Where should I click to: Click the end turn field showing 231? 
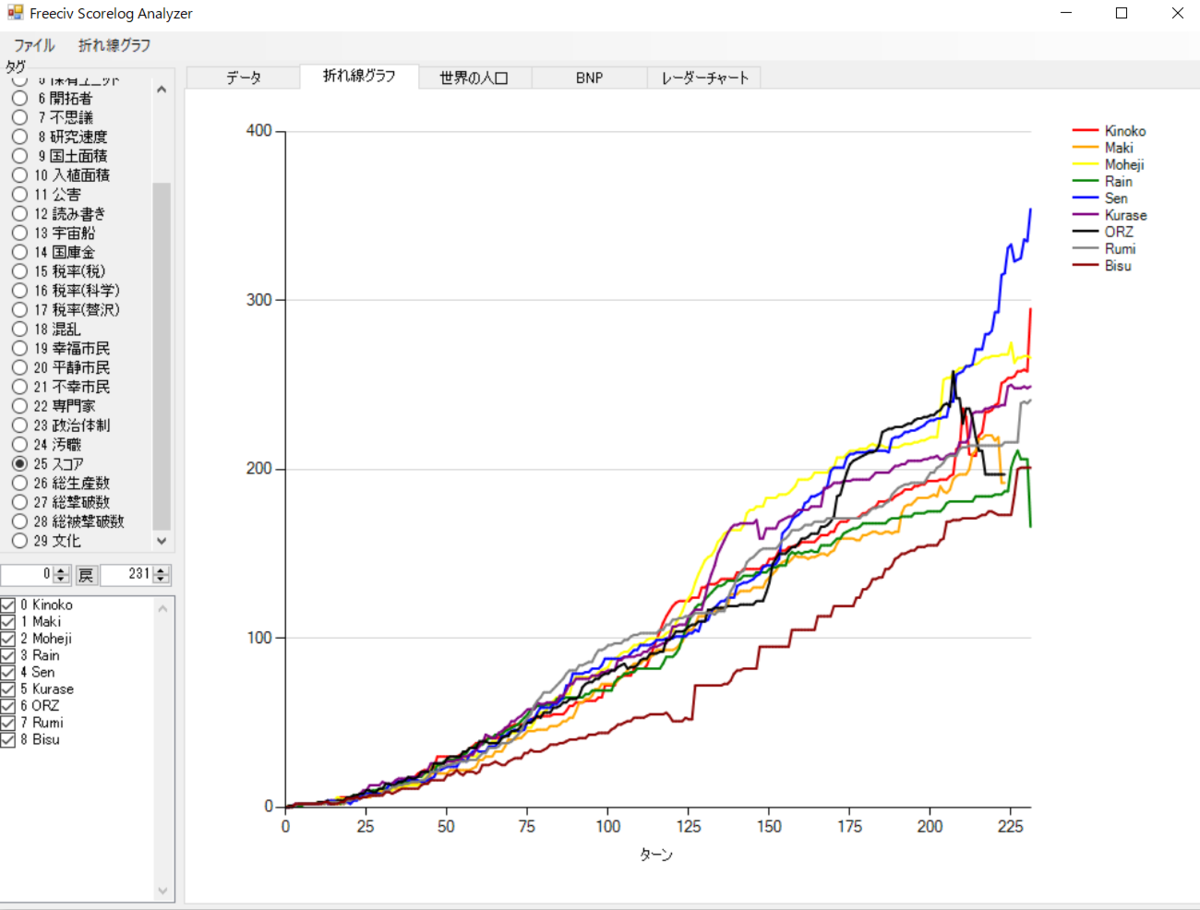tap(127, 575)
